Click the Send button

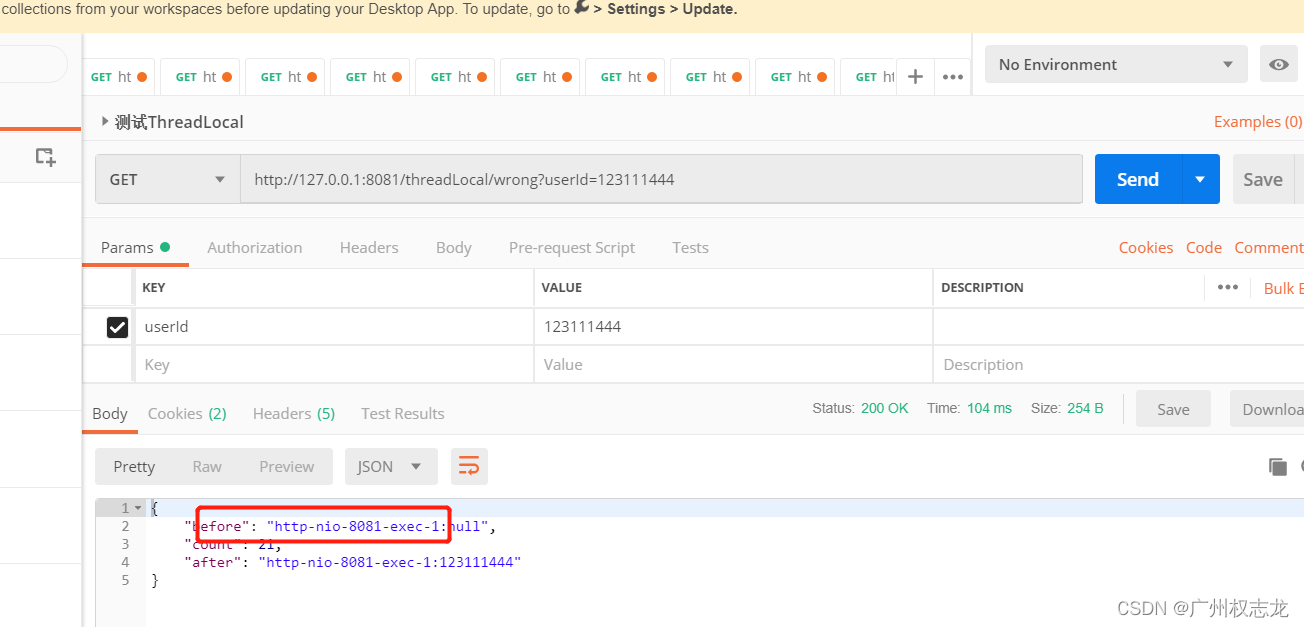coord(1136,178)
